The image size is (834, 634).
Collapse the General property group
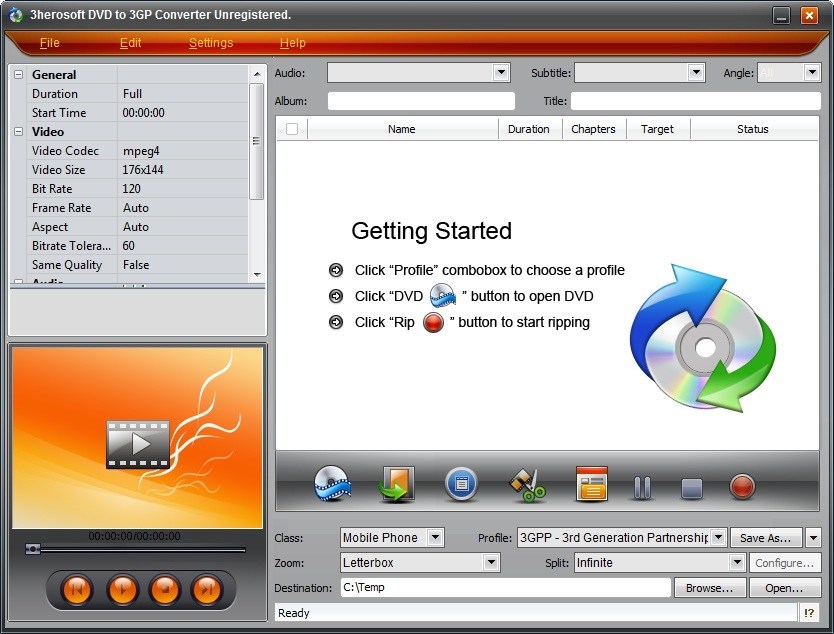click(x=19, y=75)
